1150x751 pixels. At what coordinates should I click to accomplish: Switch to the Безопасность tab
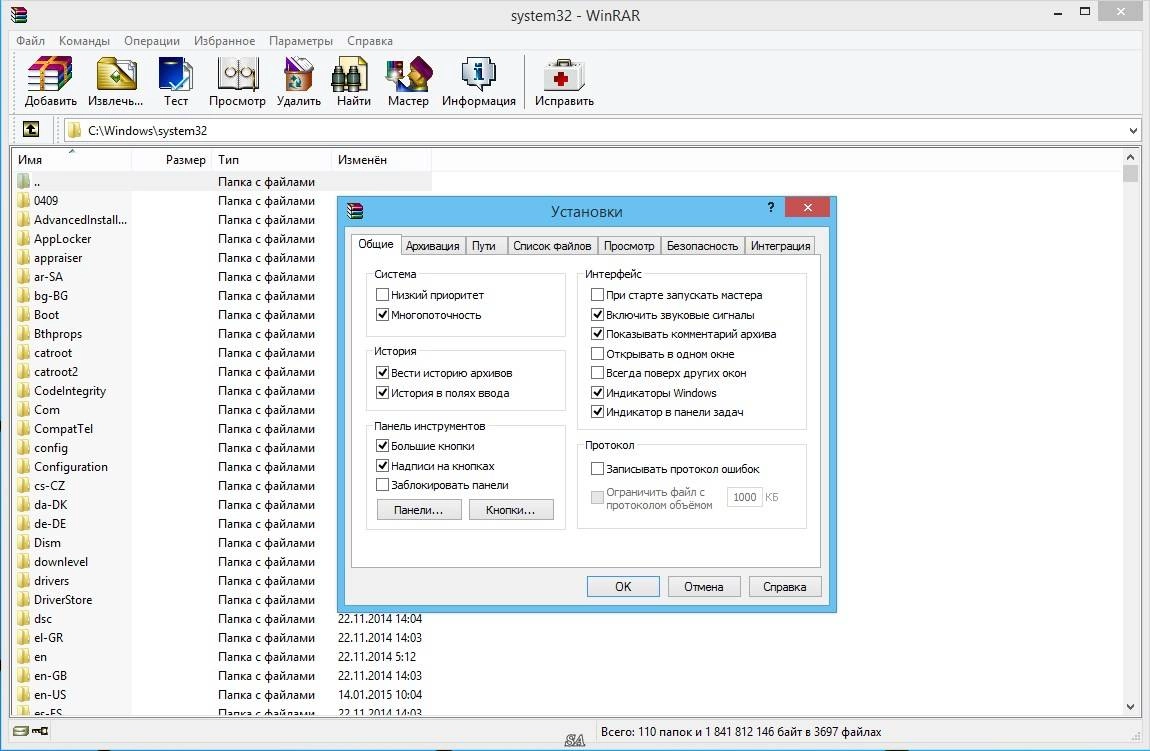pos(702,246)
